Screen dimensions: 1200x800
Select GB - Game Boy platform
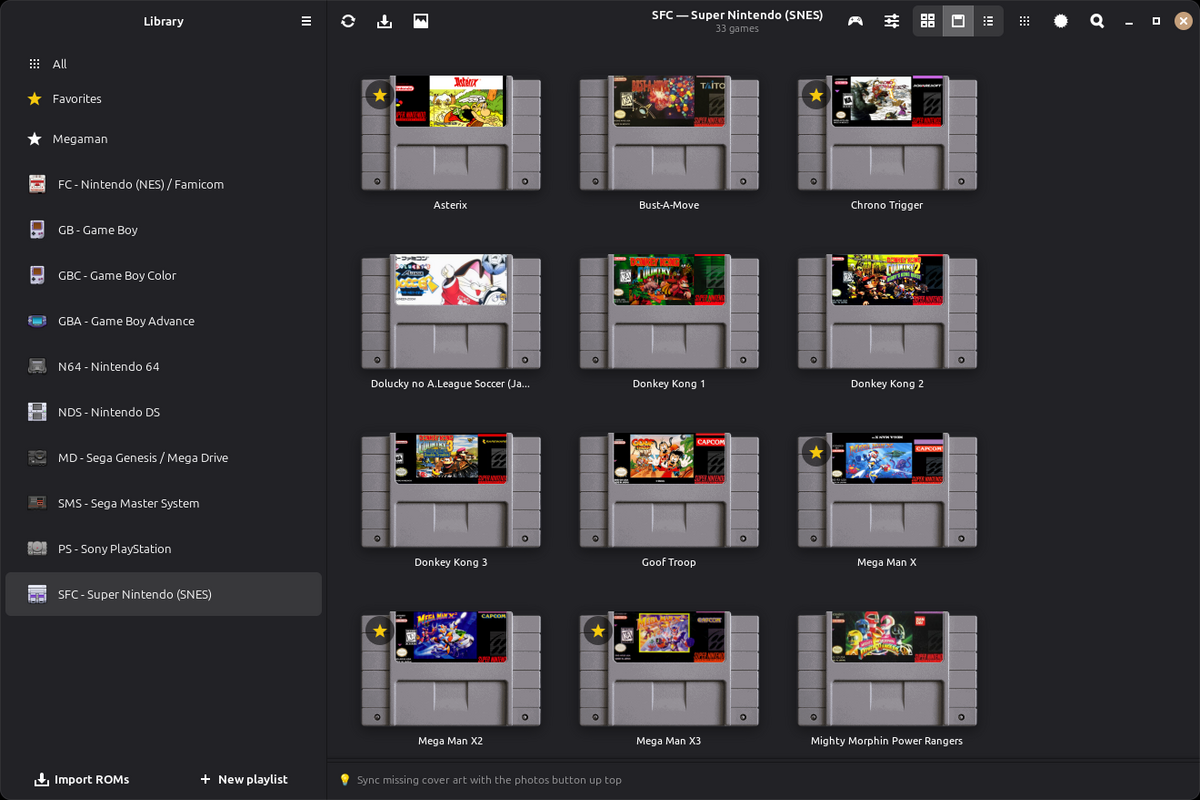pyautogui.click(x=163, y=230)
